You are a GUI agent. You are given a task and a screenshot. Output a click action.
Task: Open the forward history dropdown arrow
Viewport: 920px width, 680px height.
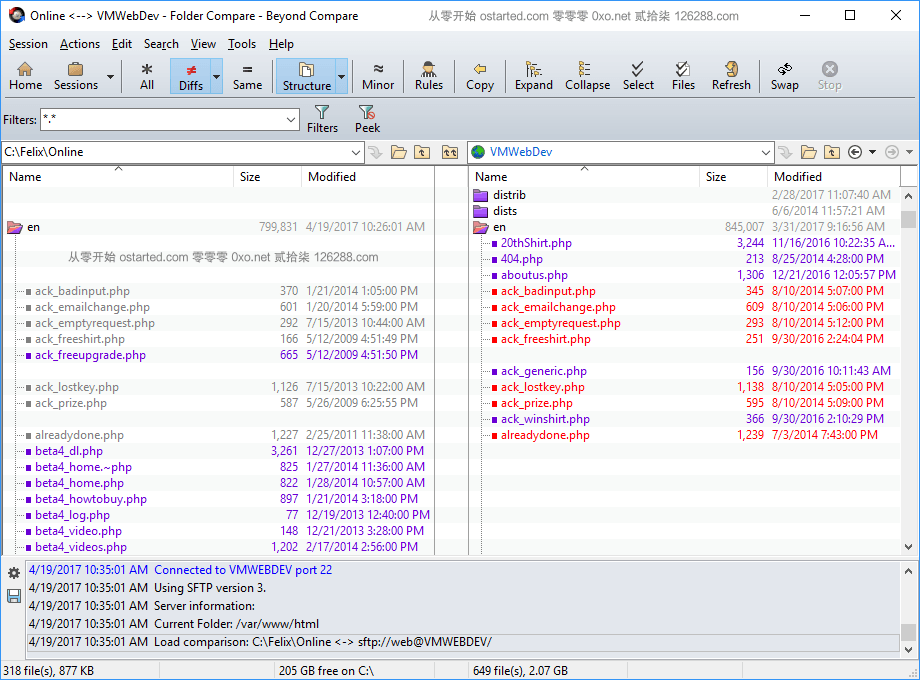click(909, 153)
